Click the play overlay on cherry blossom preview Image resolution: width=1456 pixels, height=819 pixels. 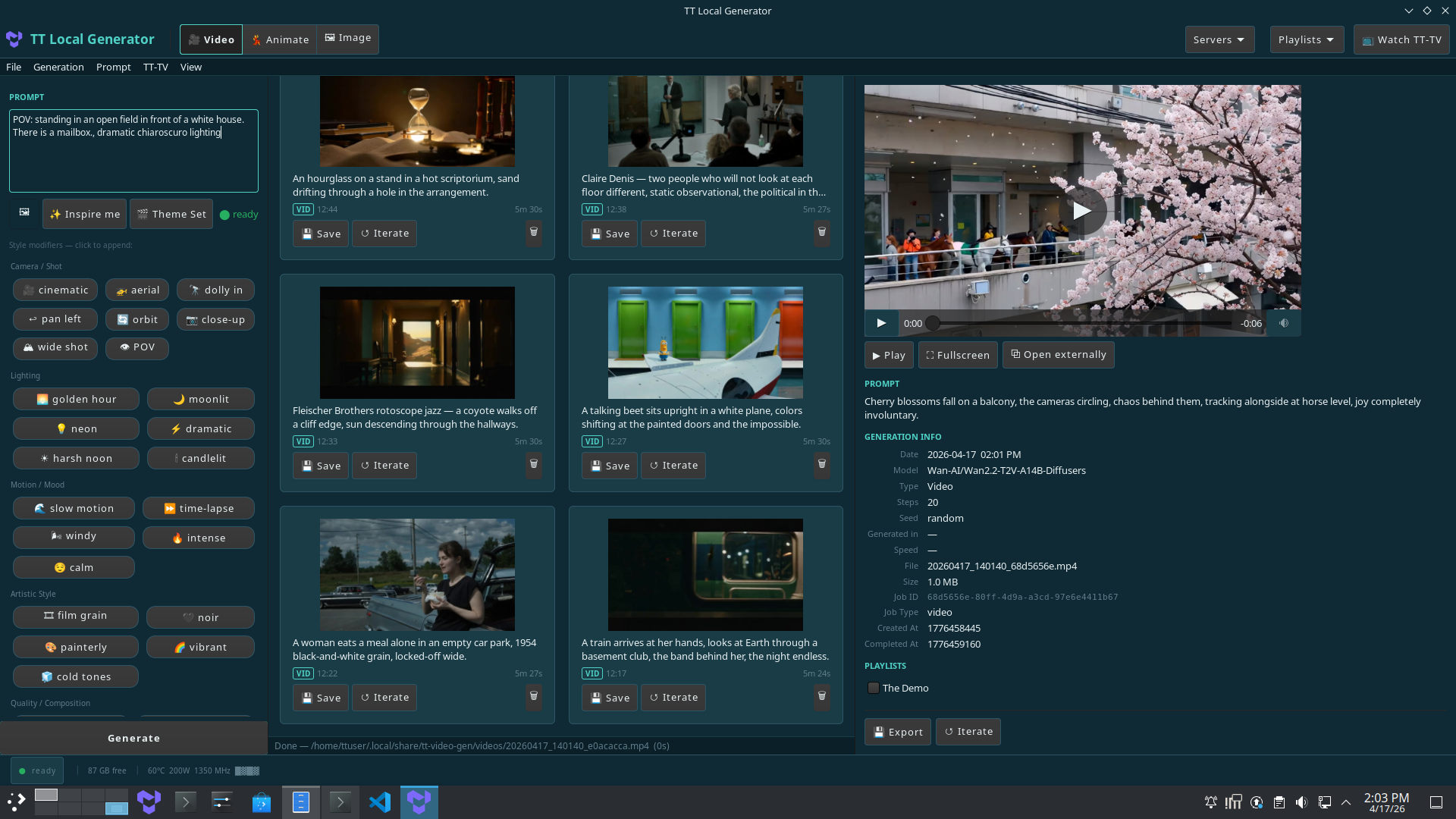[1082, 211]
